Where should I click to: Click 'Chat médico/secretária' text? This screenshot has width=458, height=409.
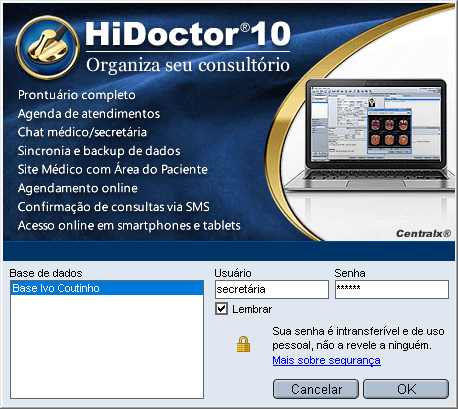click(82, 132)
